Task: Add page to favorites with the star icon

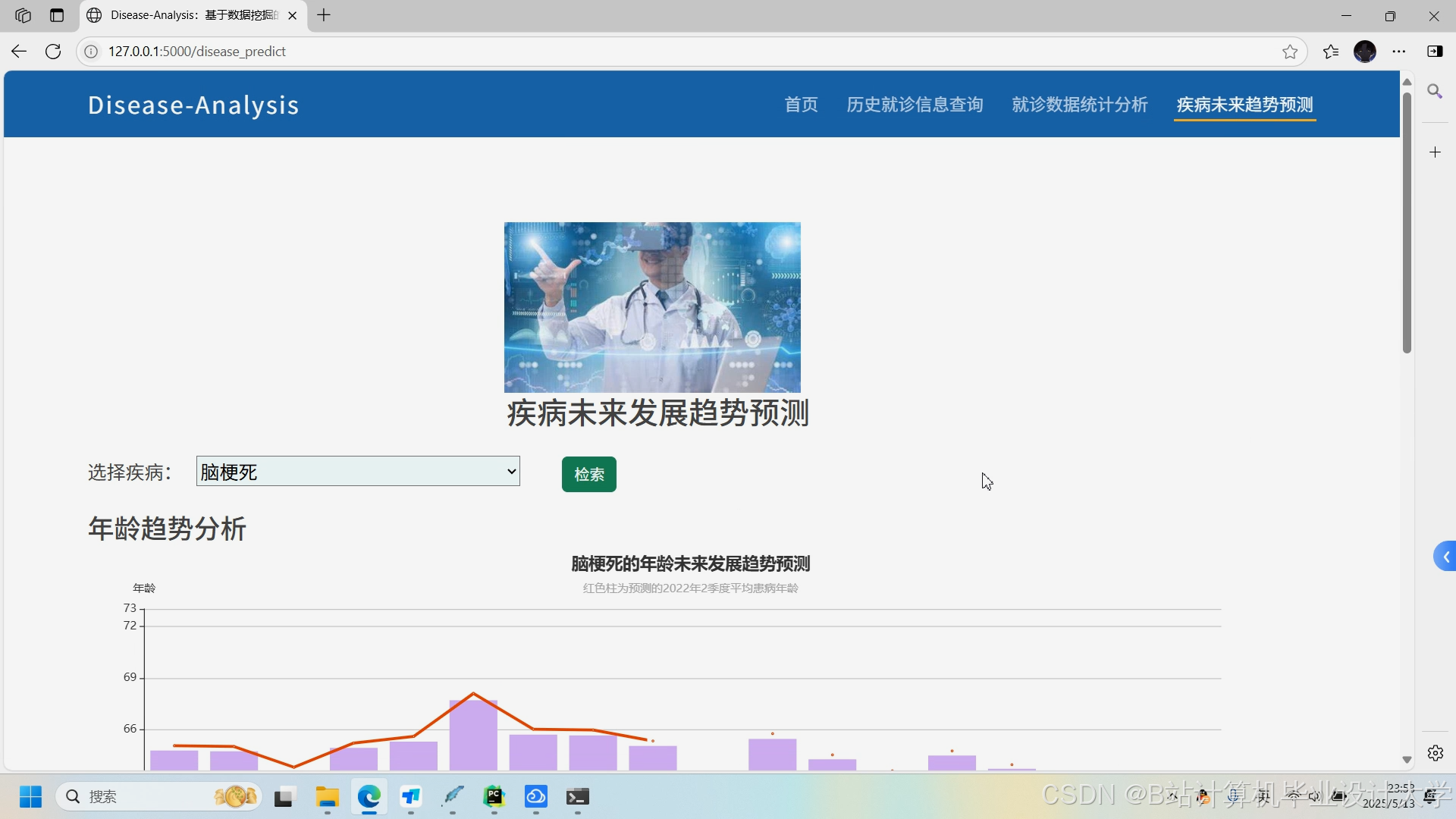Action: 1289,52
